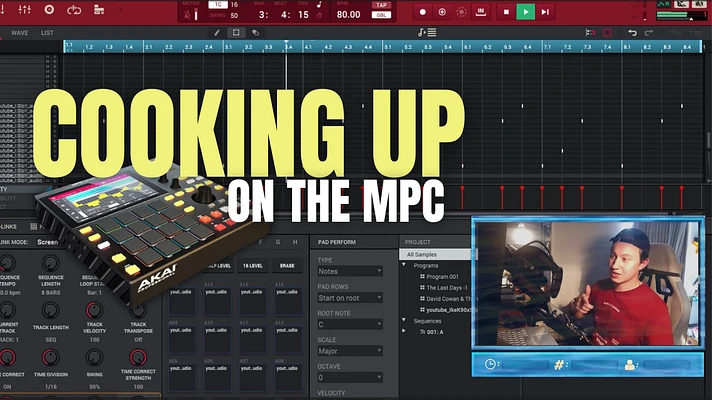Click the red dashed loop region icon
Viewport: 712px width, 400px height.
(607, 33)
